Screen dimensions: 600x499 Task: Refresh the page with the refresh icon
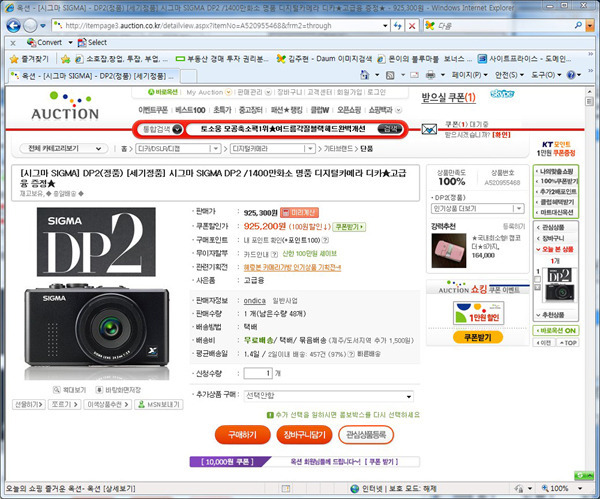pos(398,26)
